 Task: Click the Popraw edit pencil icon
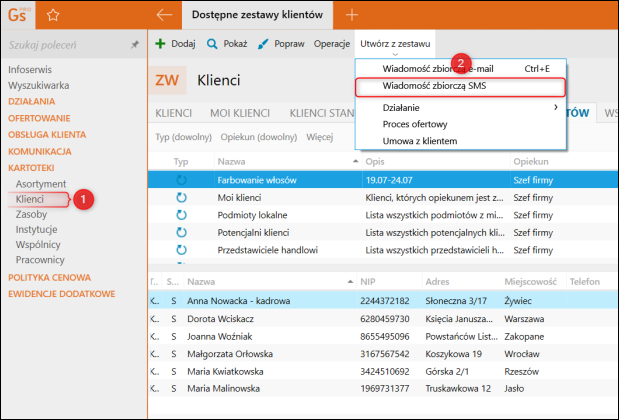pos(263,44)
